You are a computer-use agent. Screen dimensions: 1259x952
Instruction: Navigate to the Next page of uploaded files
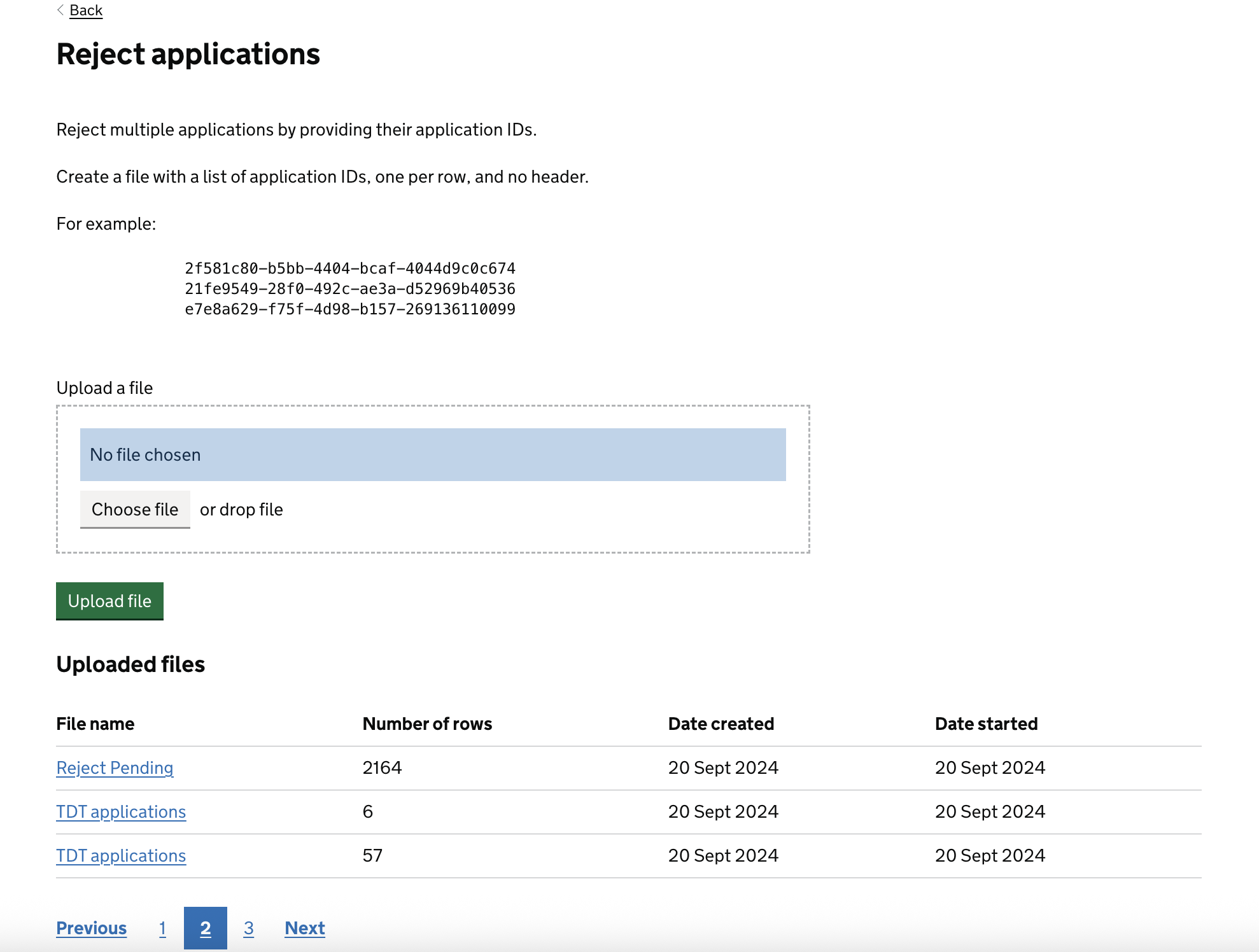304,928
